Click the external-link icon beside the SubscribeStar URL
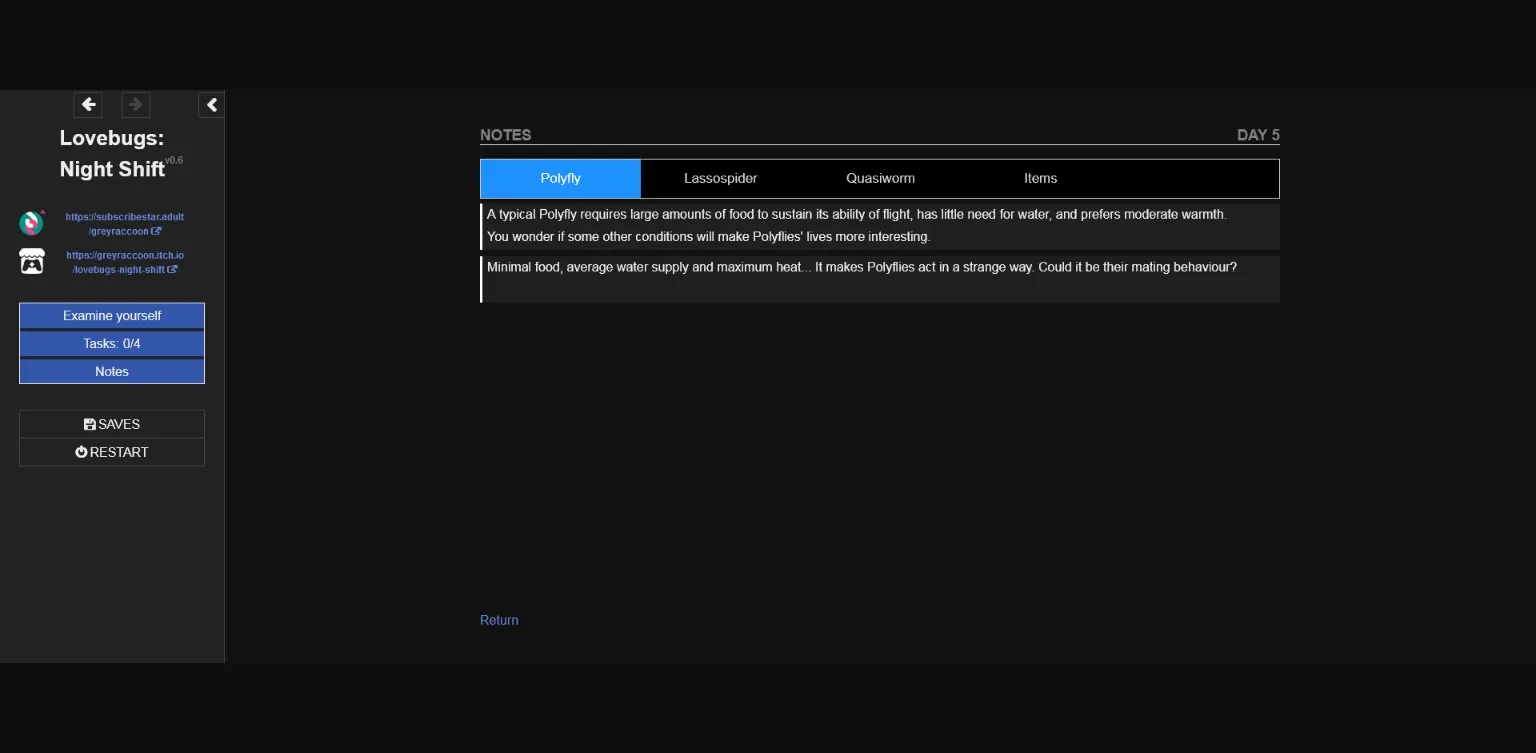This screenshot has width=1536, height=753. 156,231
